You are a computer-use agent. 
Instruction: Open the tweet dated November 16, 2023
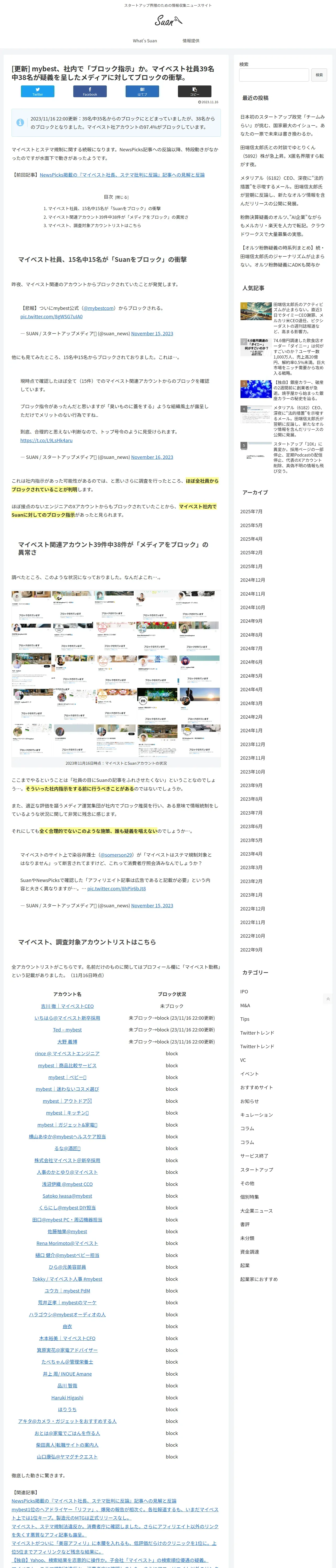pos(152,457)
